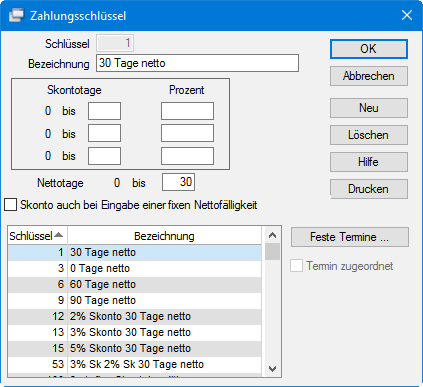Screen dimensions: 423x387
Task: Confirm the dialog with OK
Action: [x=369, y=49]
